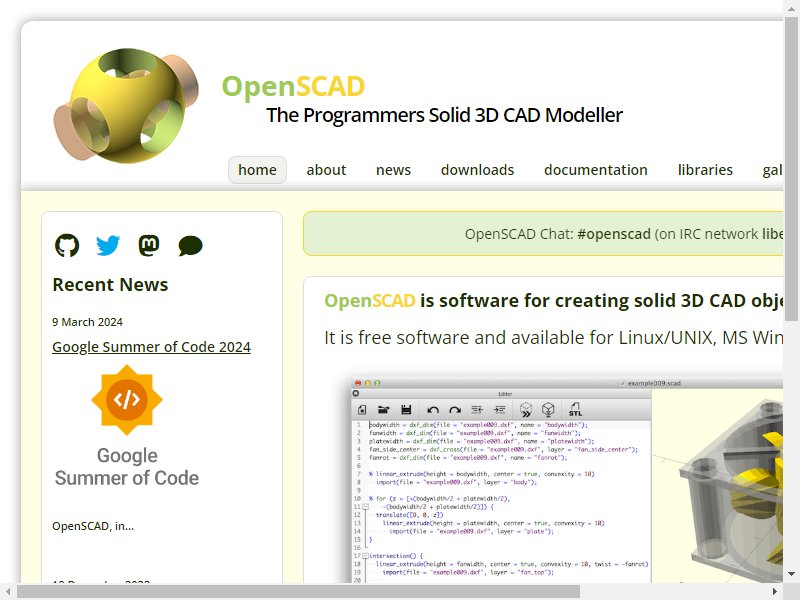Open the chat bubble icon link
This screenshot has width=800, height=600.
pos(190,246)
